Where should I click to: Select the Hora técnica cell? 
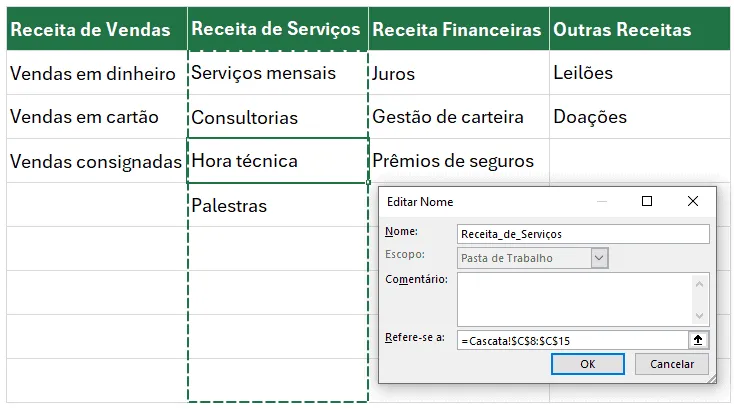pos(278,161)
